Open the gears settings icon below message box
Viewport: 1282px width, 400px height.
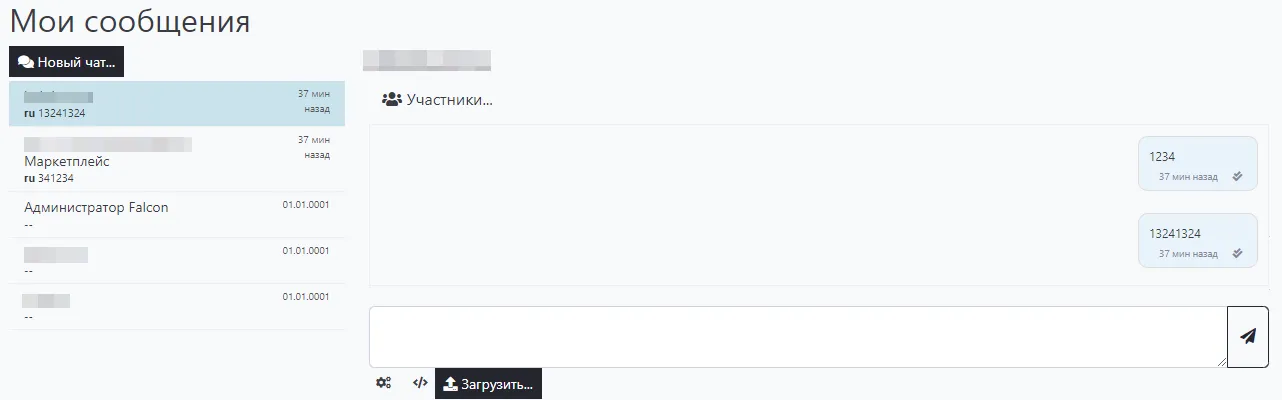point(383,383)
